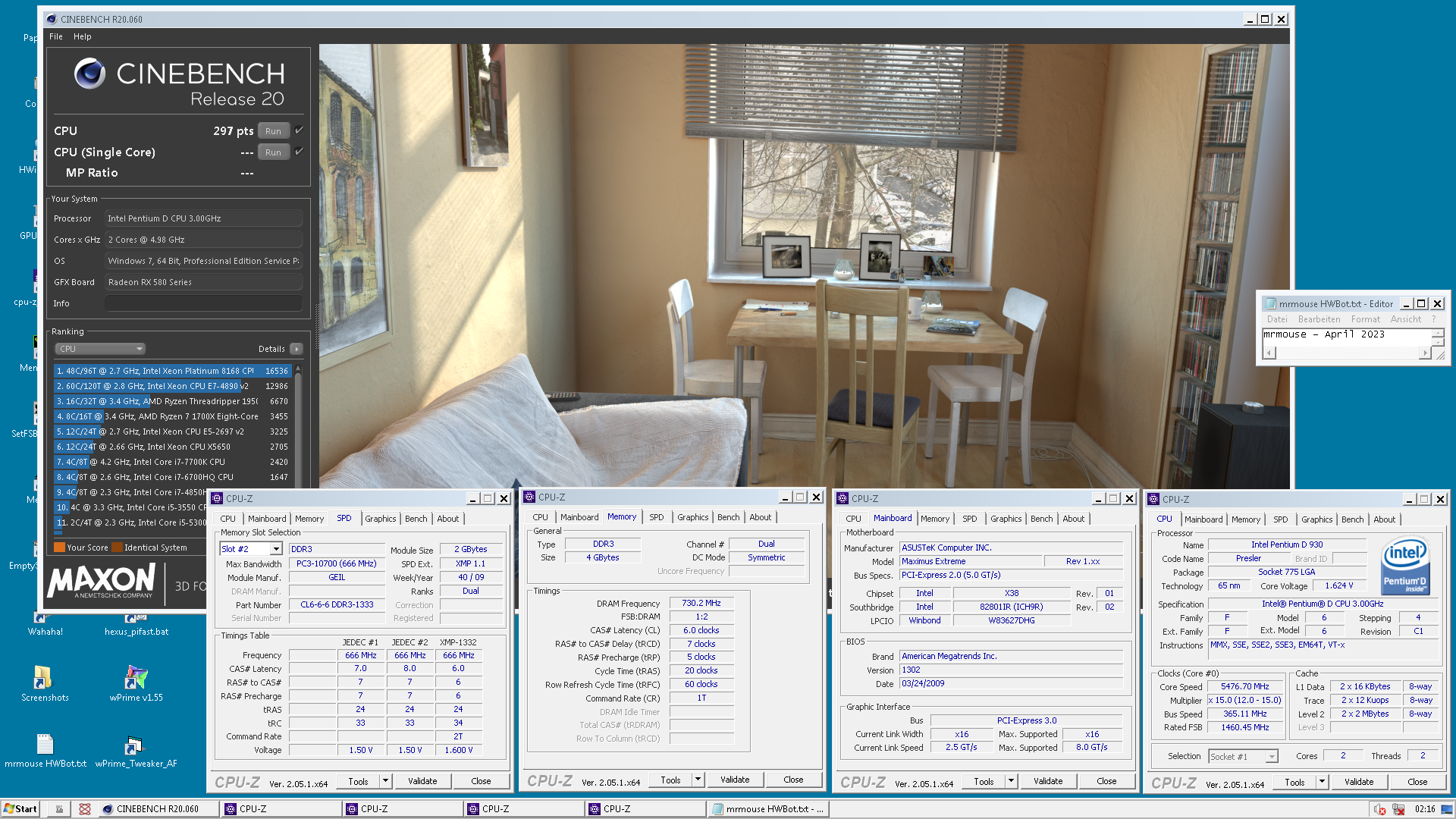Click the Notepad text area
This screenshot has width=1456, height=819.
pos(1347,337)
